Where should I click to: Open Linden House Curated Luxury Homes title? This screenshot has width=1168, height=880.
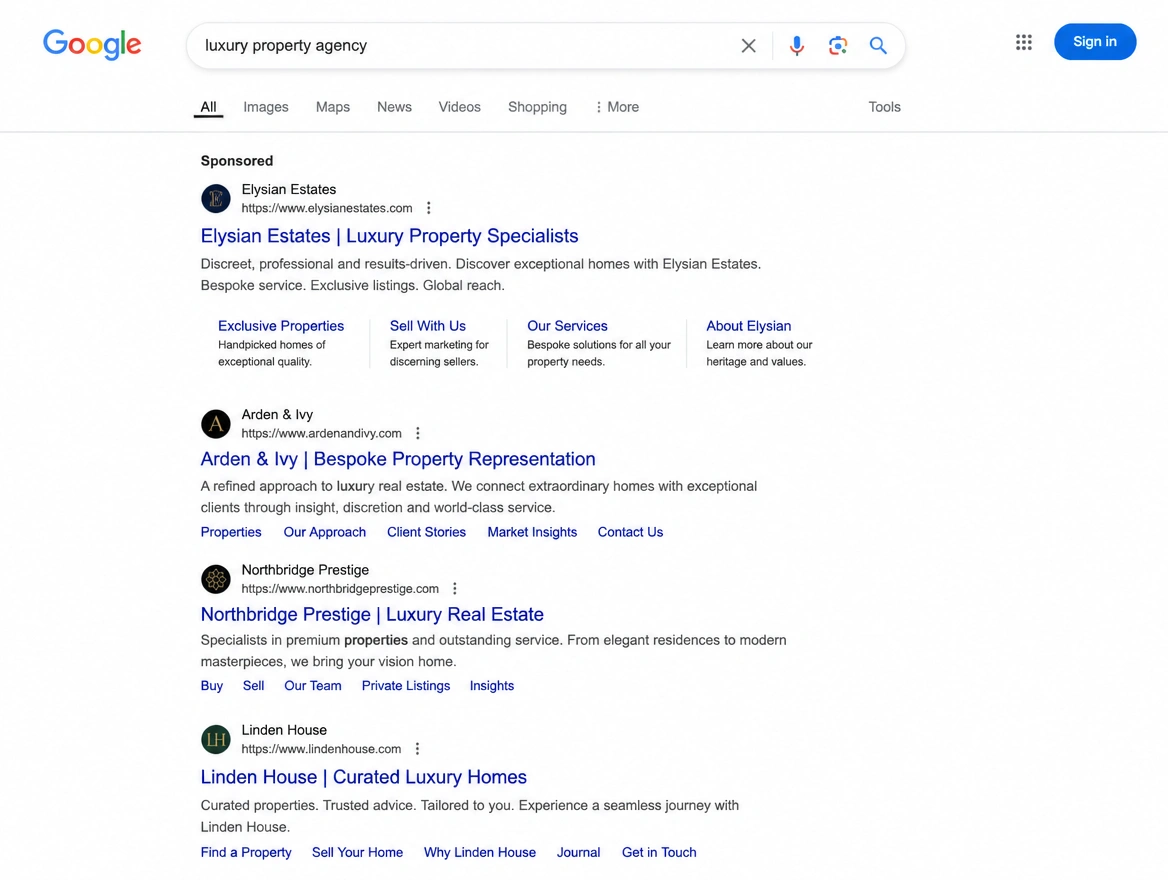(x=364, y=777)
